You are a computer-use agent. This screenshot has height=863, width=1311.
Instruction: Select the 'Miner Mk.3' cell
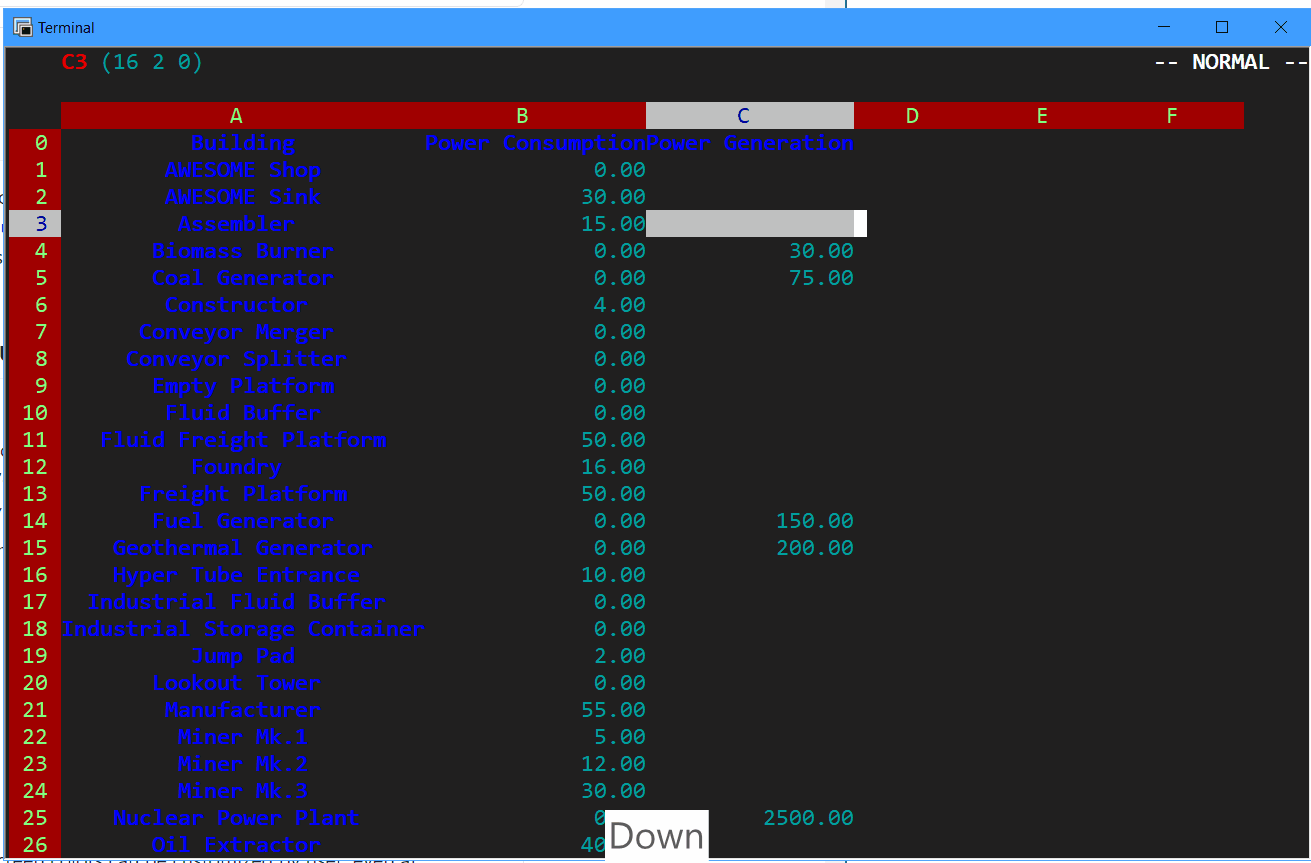243,791
